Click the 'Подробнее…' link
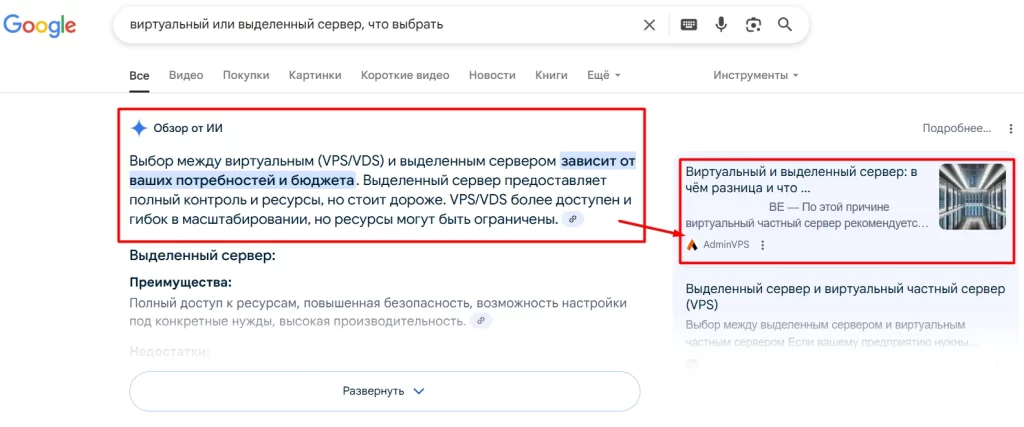Image resolution: width=1024 pixels, height=427 pixels. tap(957, 128)
